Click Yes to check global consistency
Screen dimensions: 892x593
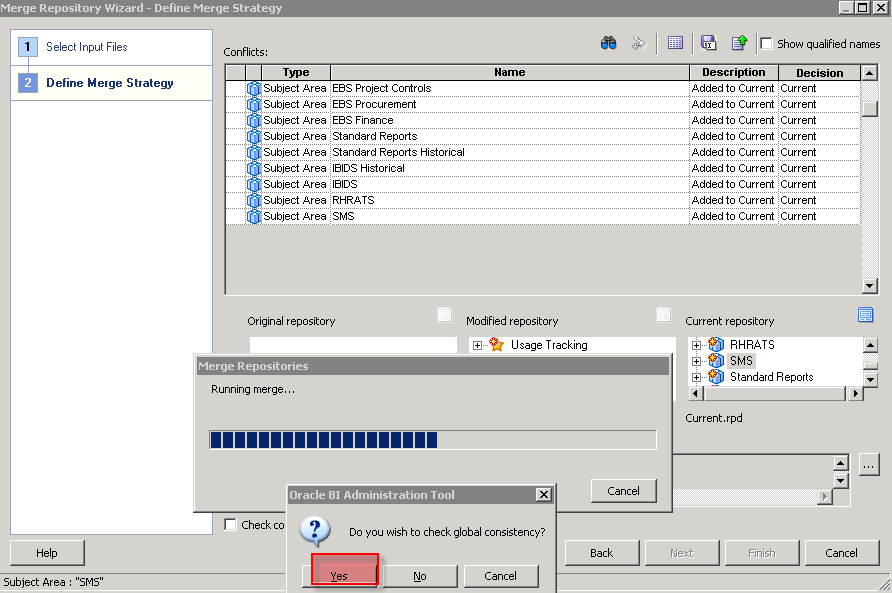(339, 576)
